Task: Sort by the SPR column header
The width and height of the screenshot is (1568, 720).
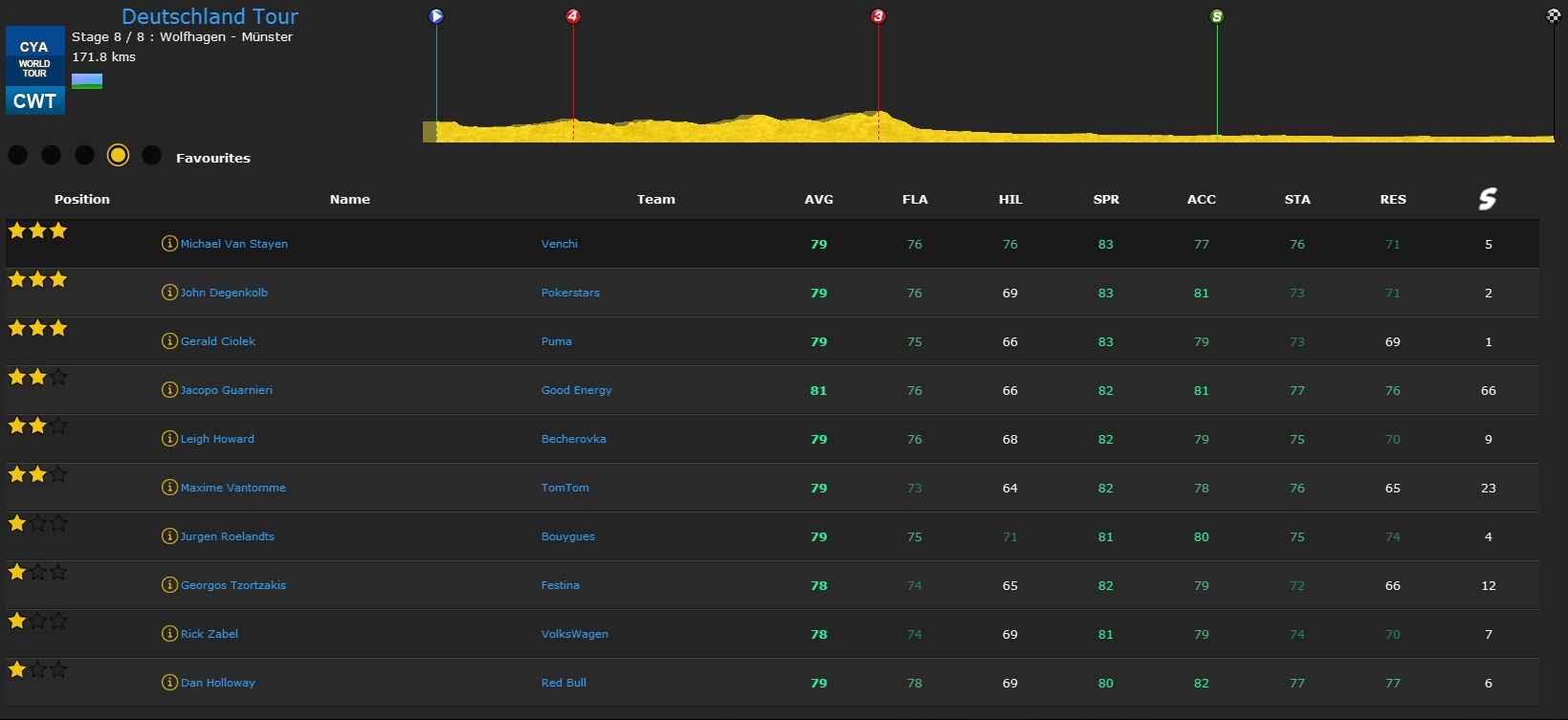Action: [1106, 199]
